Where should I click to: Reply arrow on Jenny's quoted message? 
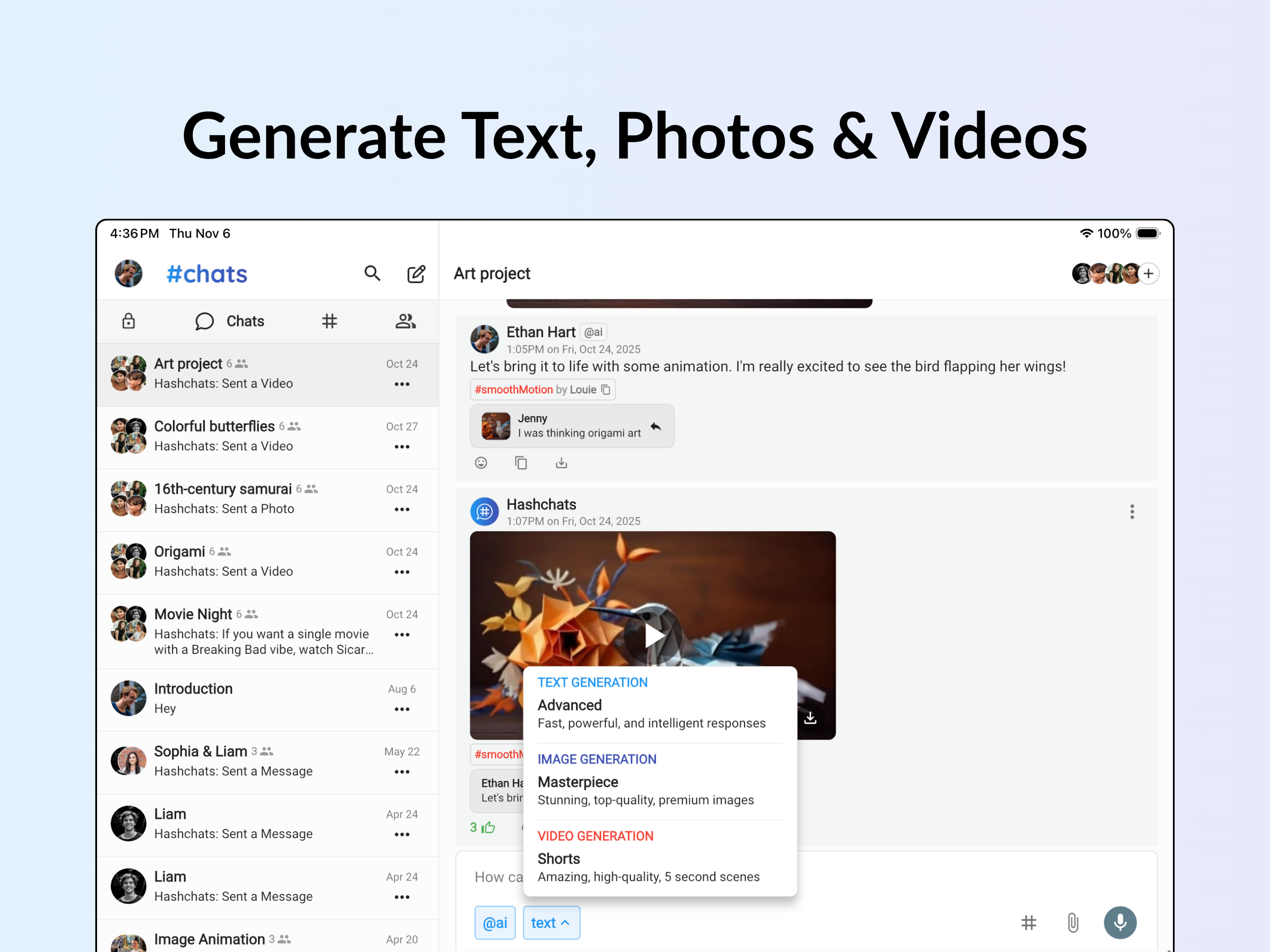point(655,426)
